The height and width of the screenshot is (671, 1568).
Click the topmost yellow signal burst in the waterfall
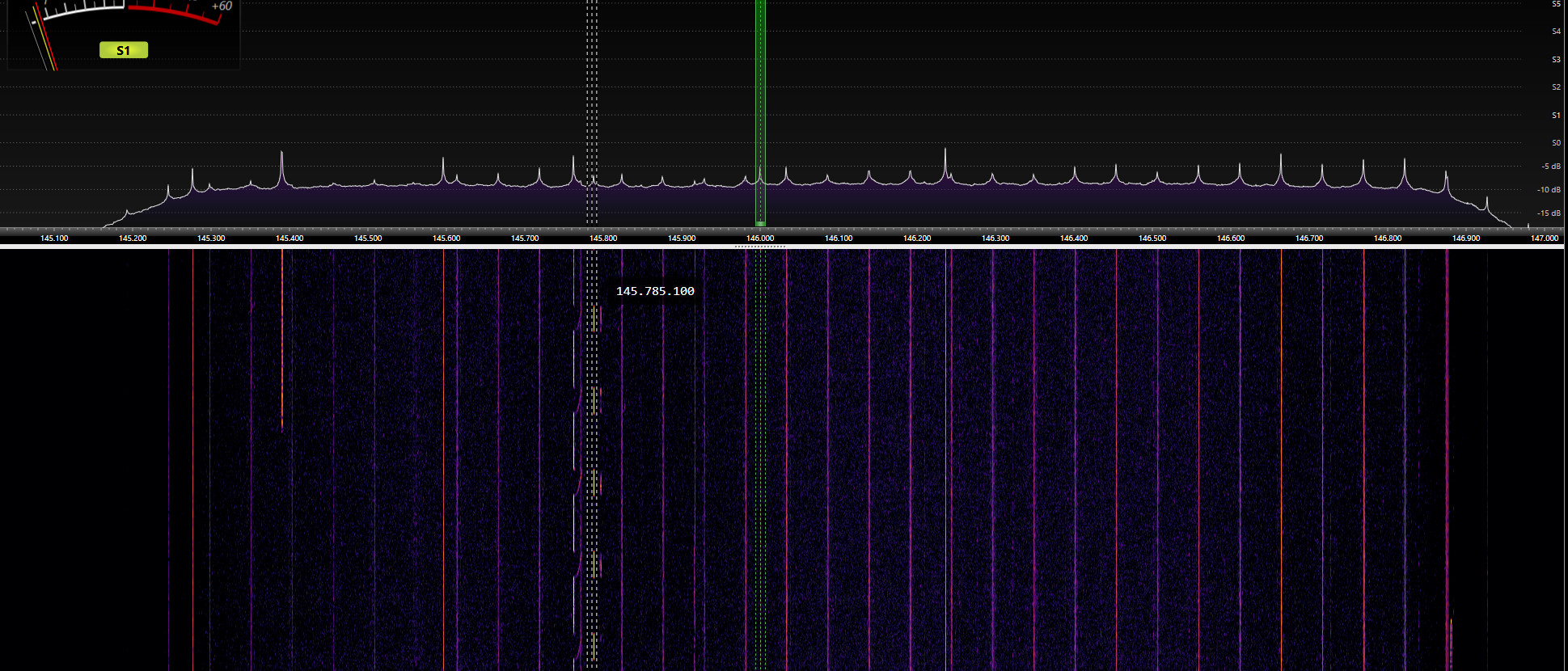pos(594,318)
